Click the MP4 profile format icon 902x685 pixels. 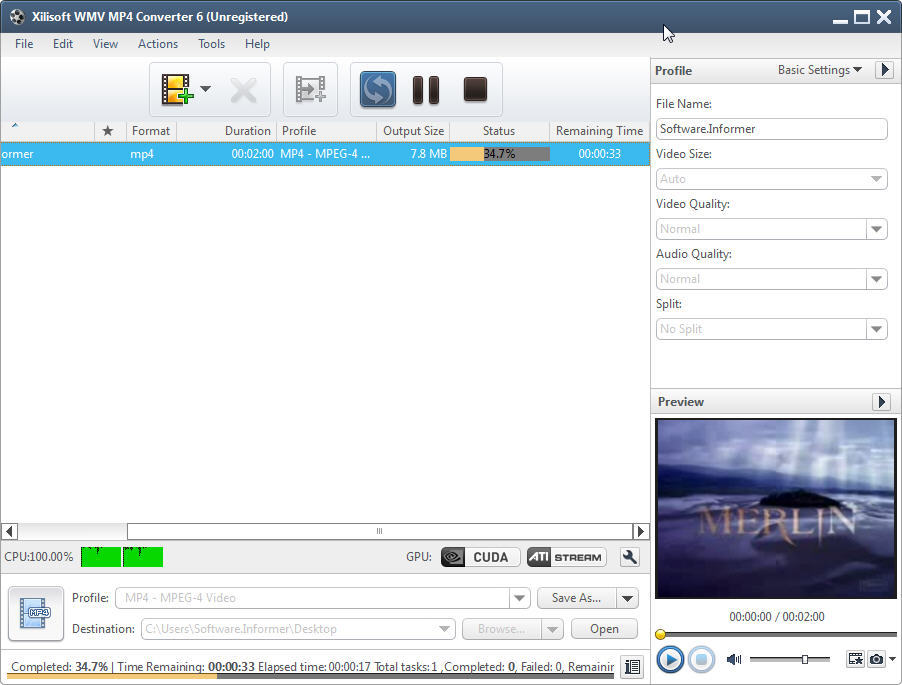tap(36, 613)
